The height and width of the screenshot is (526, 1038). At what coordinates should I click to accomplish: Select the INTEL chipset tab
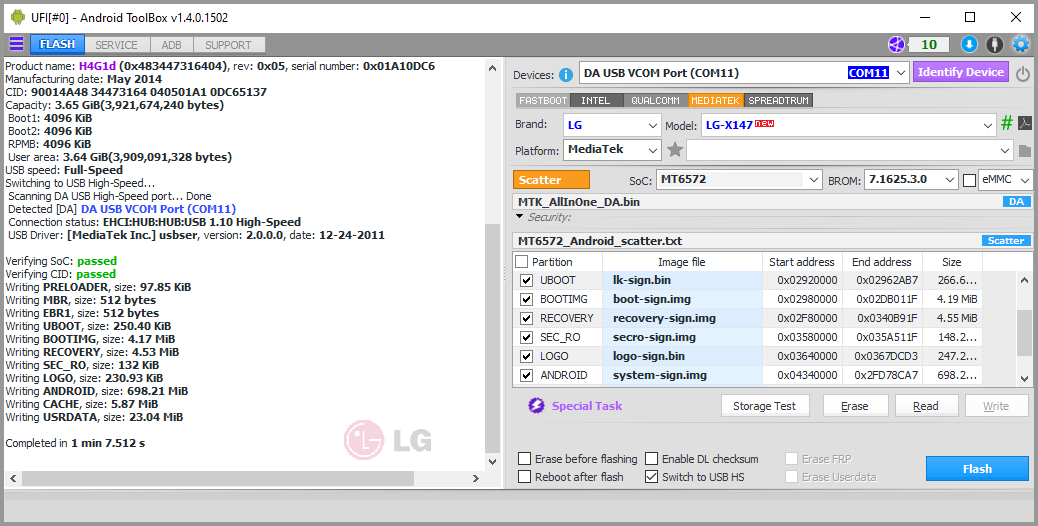(x=596, y=101)
